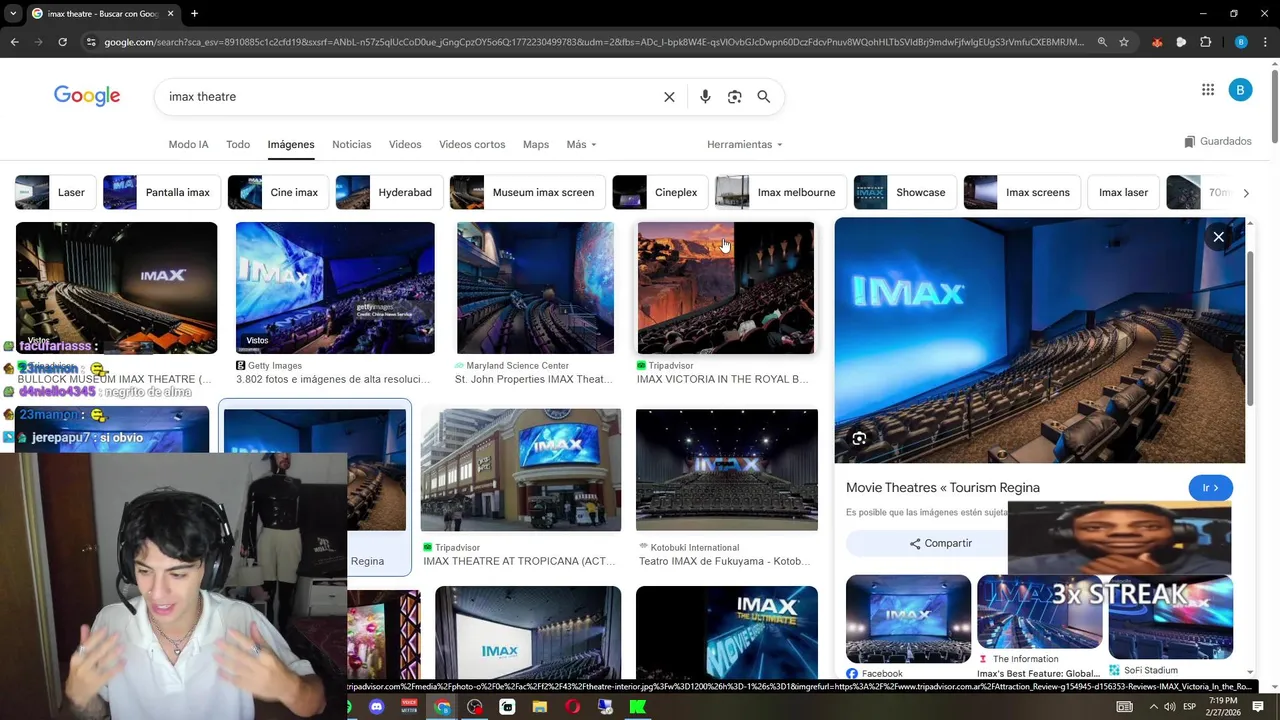
Task: View site information icon in address bar
Action: (91, 42)
